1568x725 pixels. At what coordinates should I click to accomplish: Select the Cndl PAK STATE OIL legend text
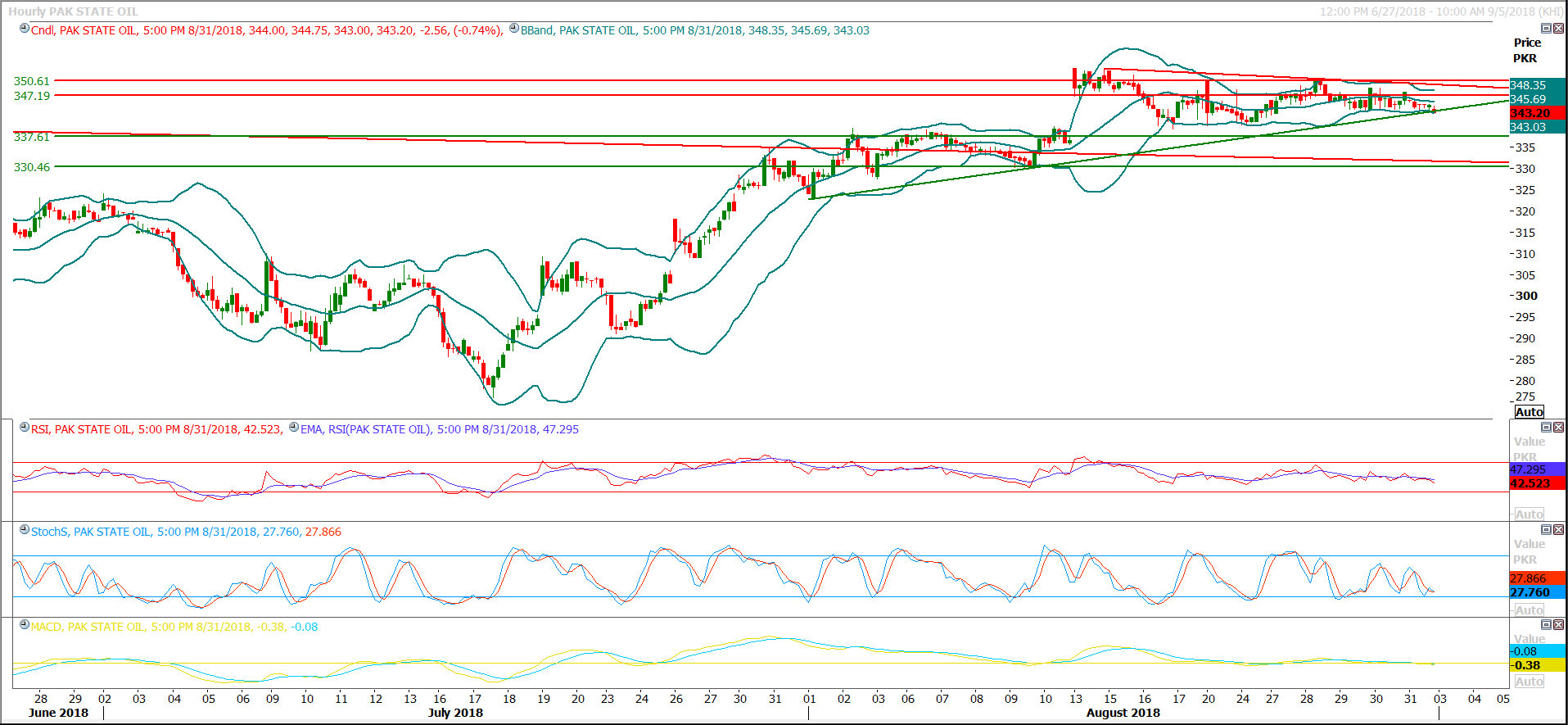click(267, 30)
